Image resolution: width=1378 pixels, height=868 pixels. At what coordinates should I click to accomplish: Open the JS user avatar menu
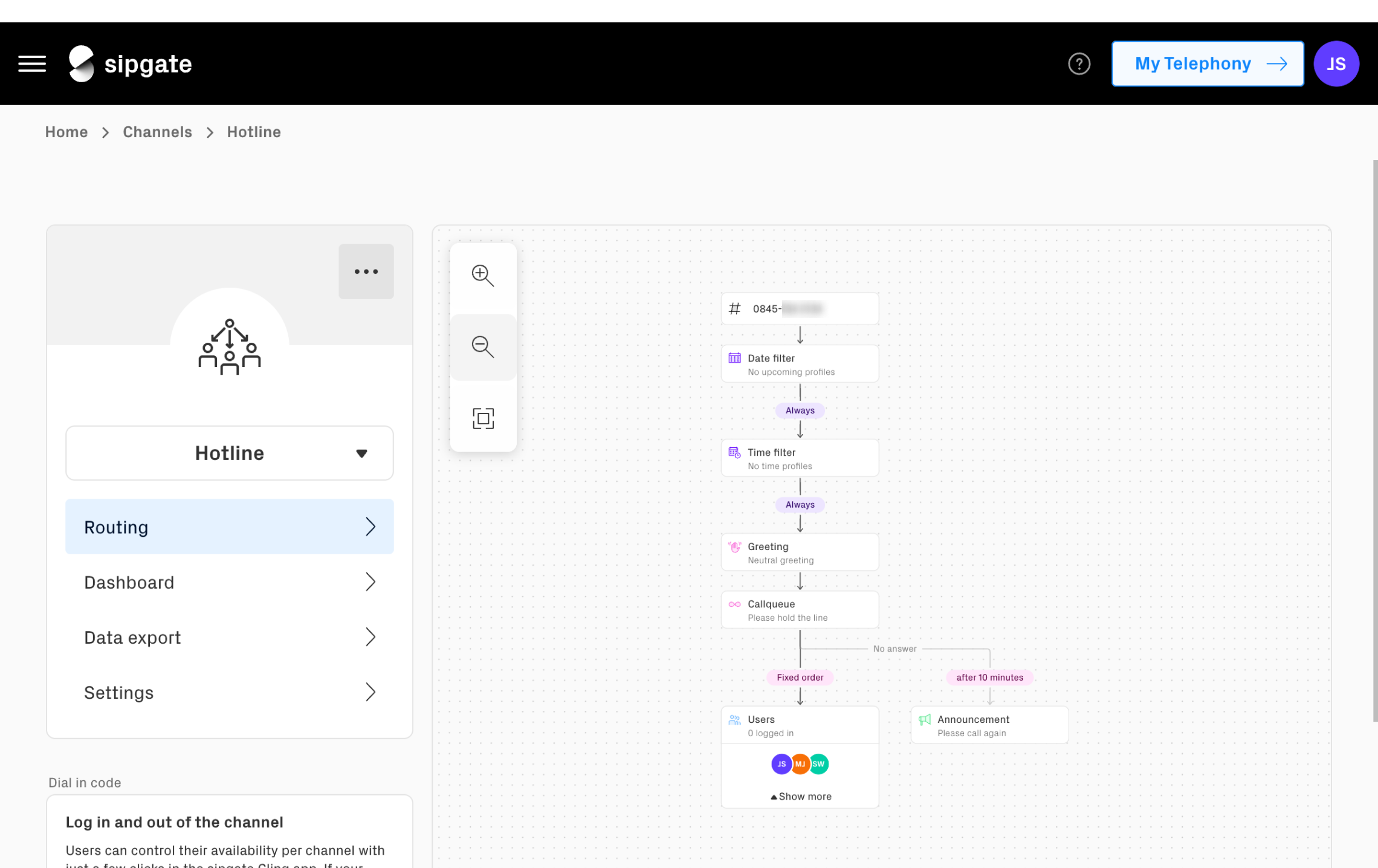click(1336, 63)
